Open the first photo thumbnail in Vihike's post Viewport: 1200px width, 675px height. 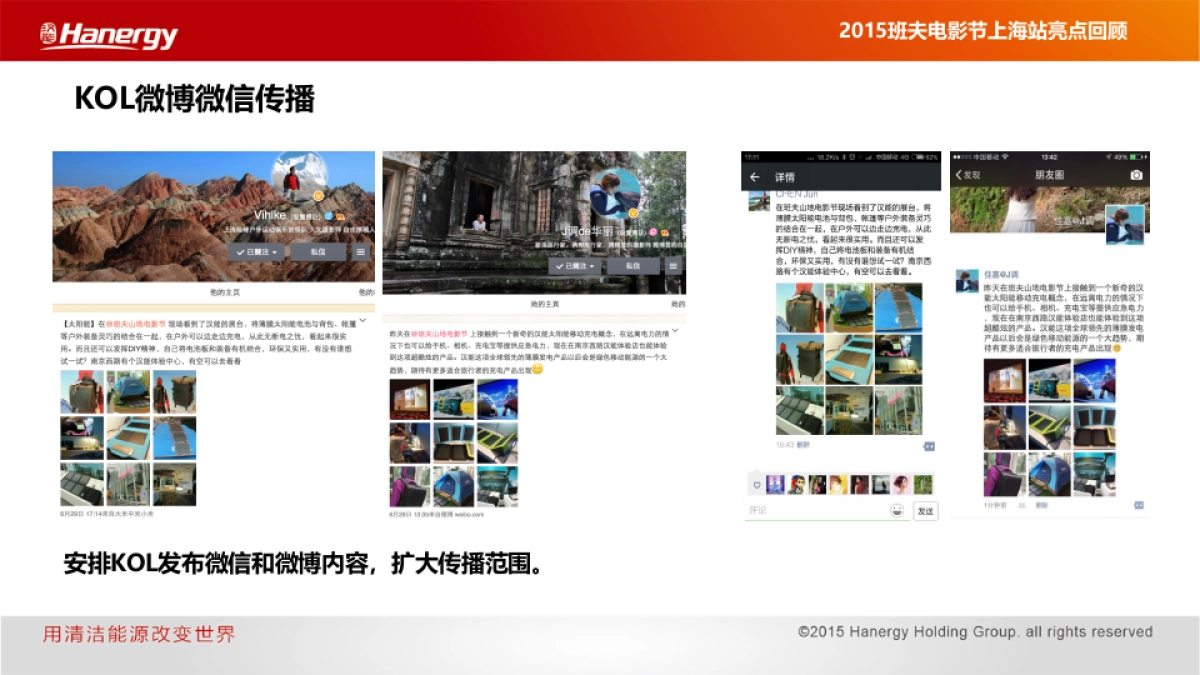(x=81, y=392)
